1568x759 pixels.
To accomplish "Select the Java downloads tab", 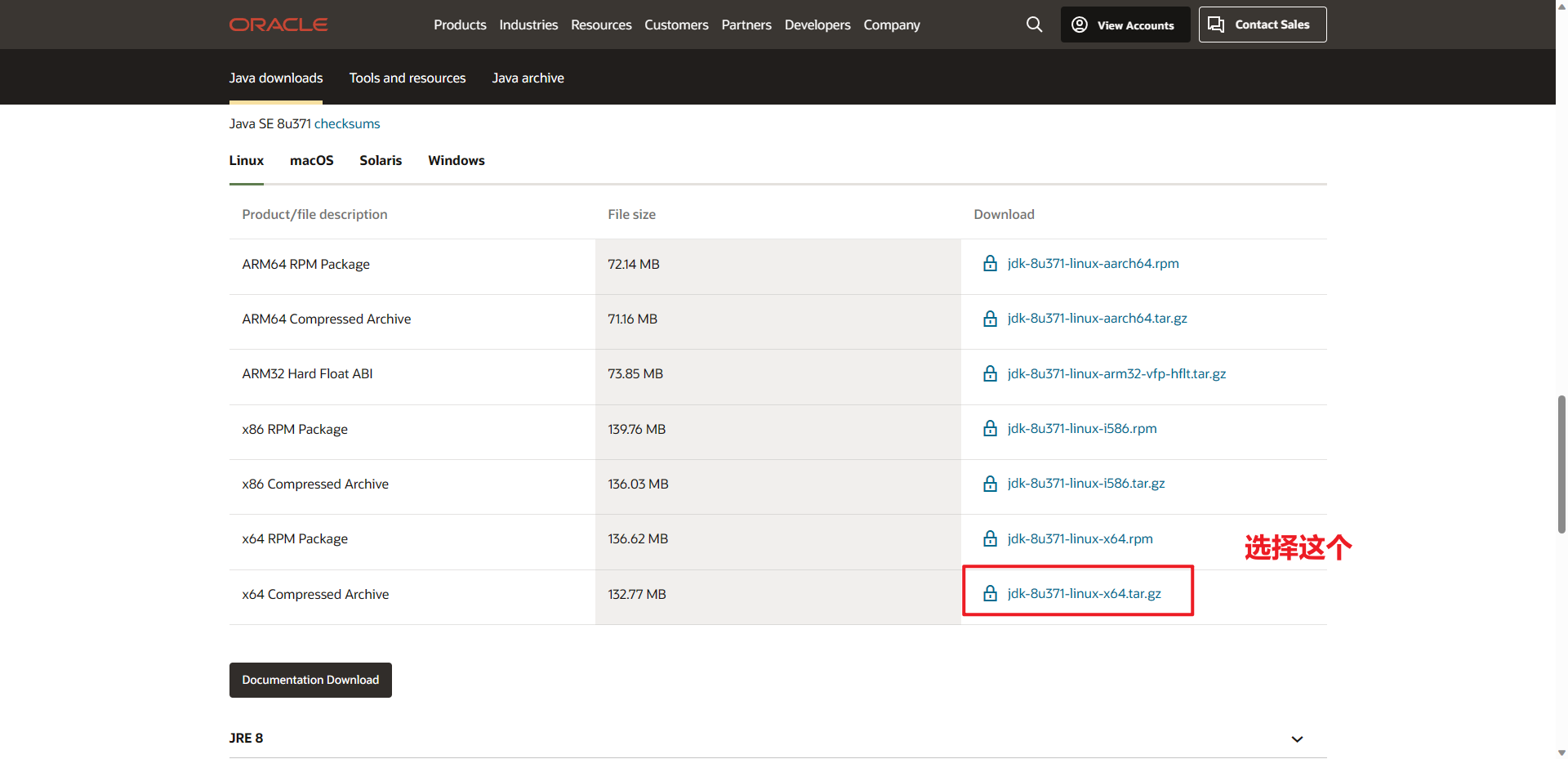I will tap(276, 78).
